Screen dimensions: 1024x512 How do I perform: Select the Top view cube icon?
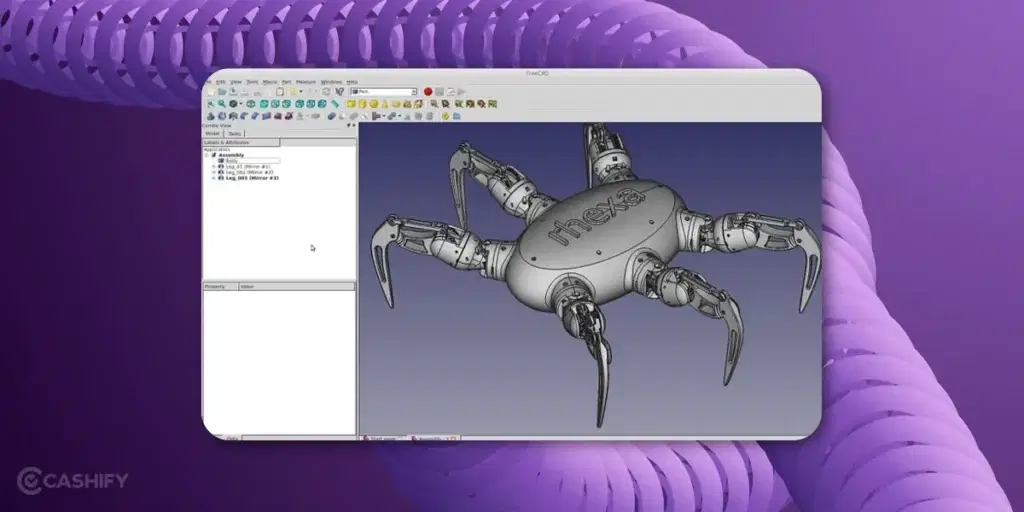(275, 104)
